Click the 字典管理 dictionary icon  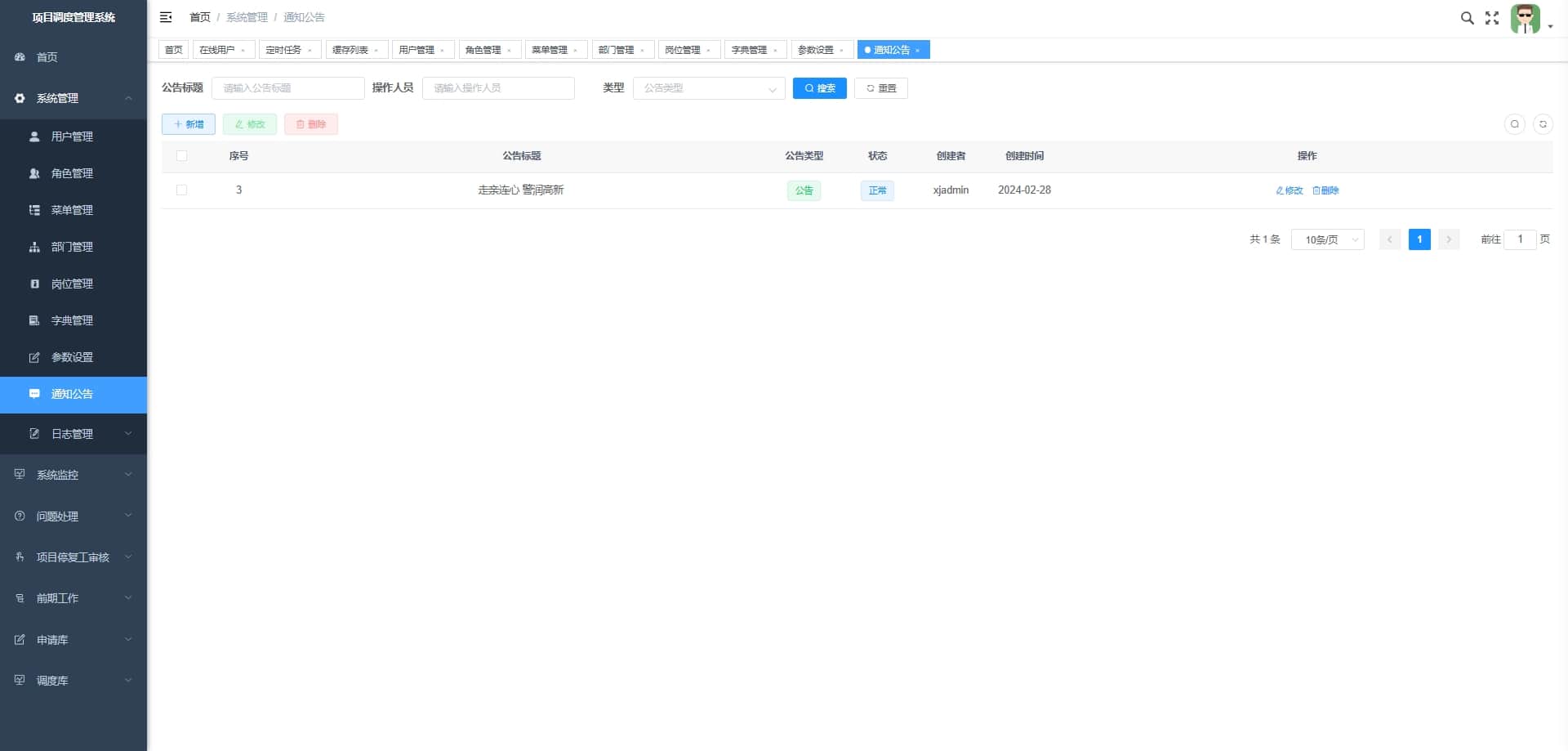(34, 320)
